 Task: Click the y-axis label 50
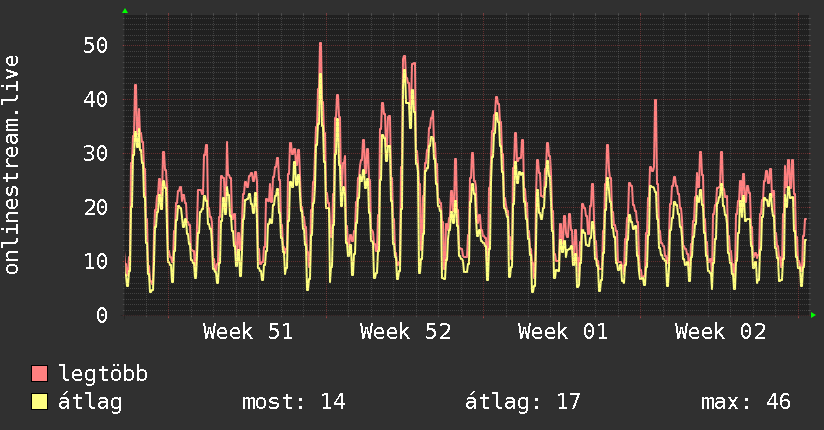pyautogui.click(x=96, y=45)
